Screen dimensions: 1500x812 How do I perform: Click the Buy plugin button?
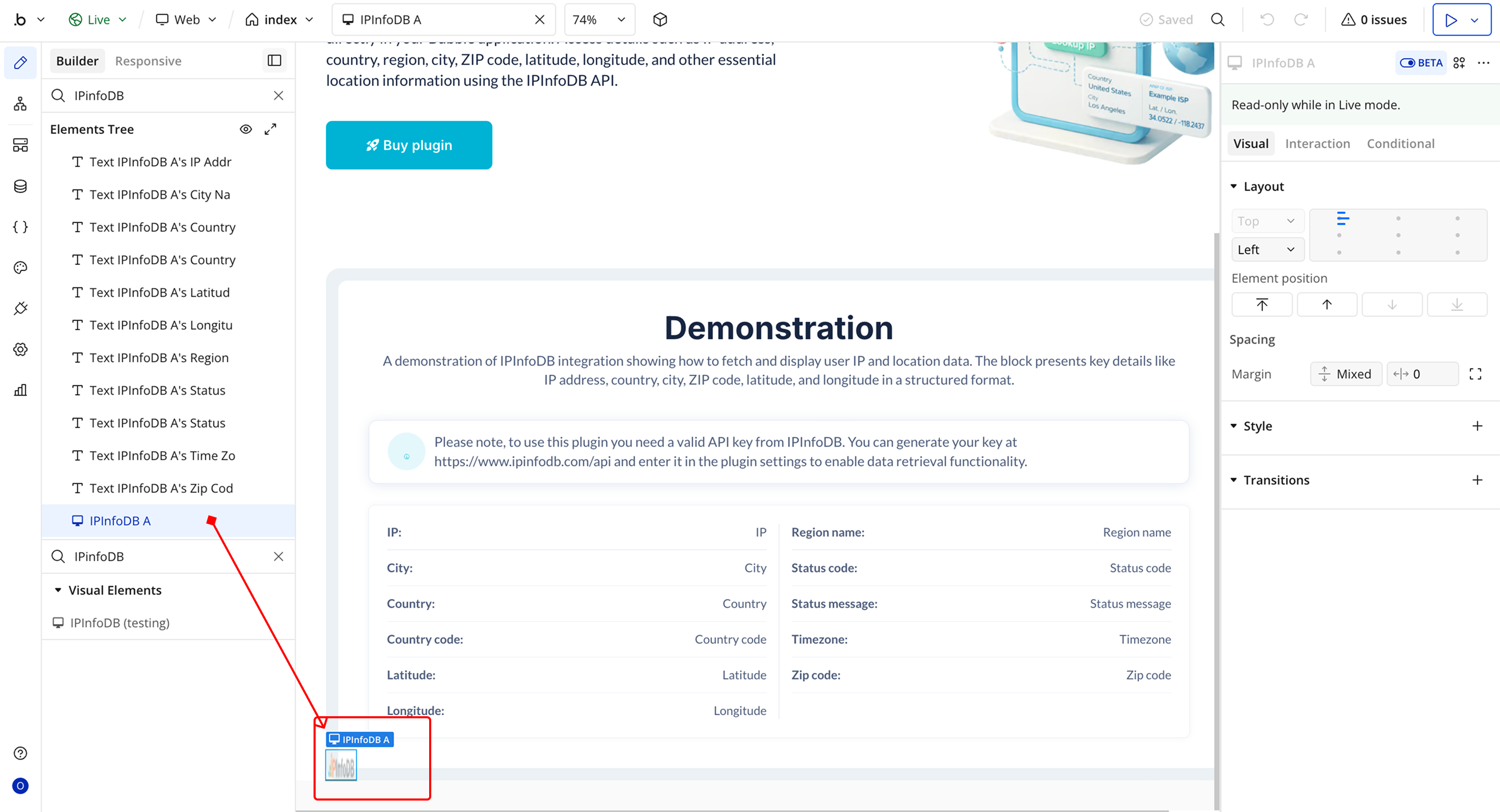409,145
